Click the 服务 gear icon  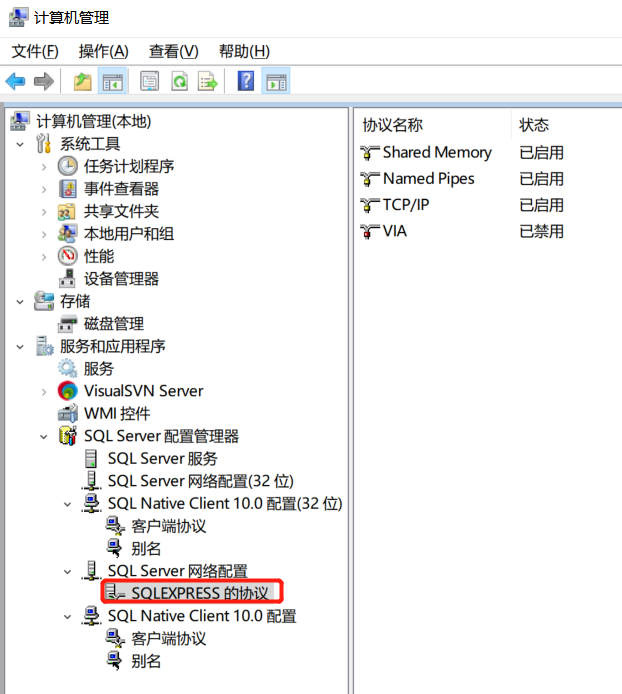point(68,368)
